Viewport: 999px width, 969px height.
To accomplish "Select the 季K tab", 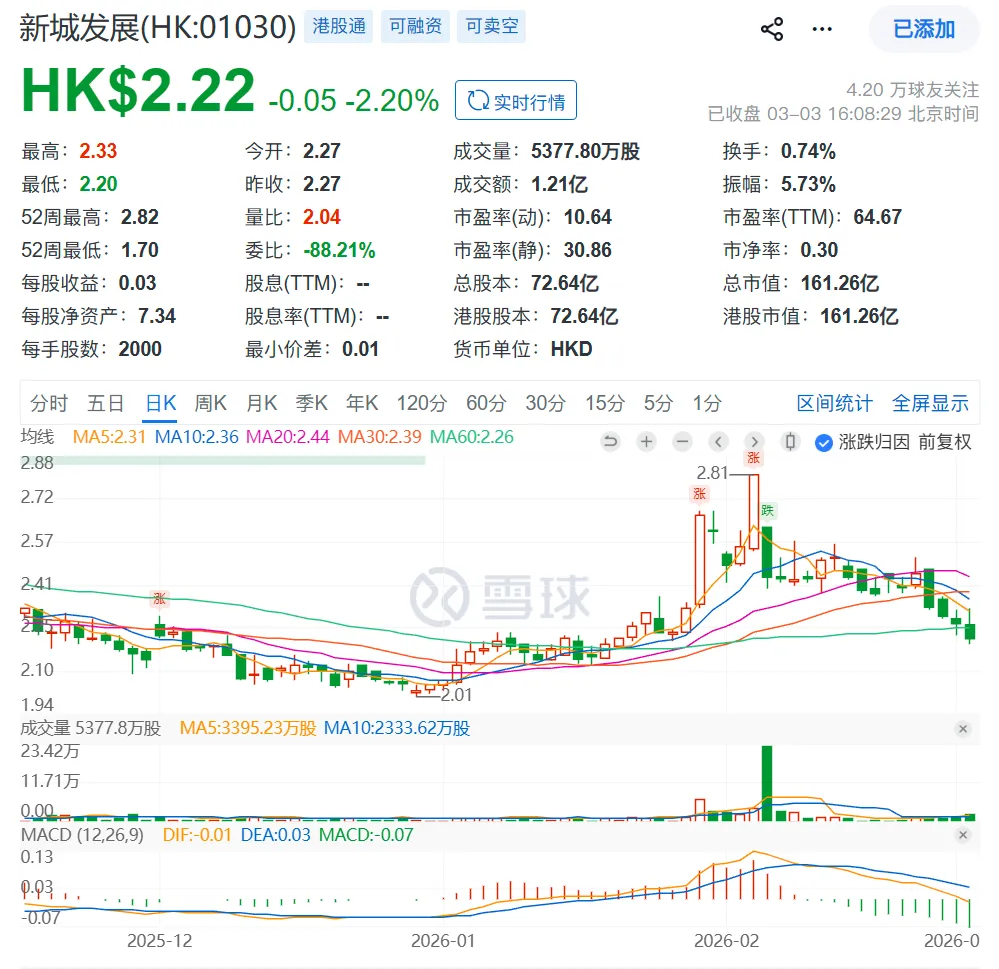I will coord(312,403).
